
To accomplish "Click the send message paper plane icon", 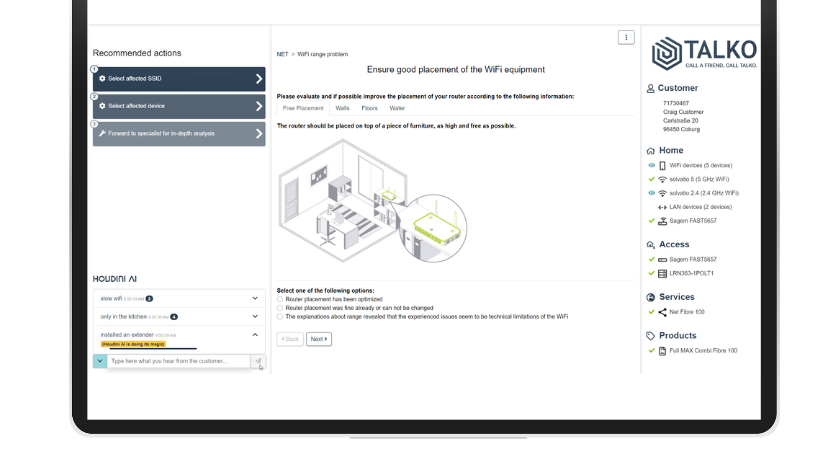I will click(x=258, y=361).
